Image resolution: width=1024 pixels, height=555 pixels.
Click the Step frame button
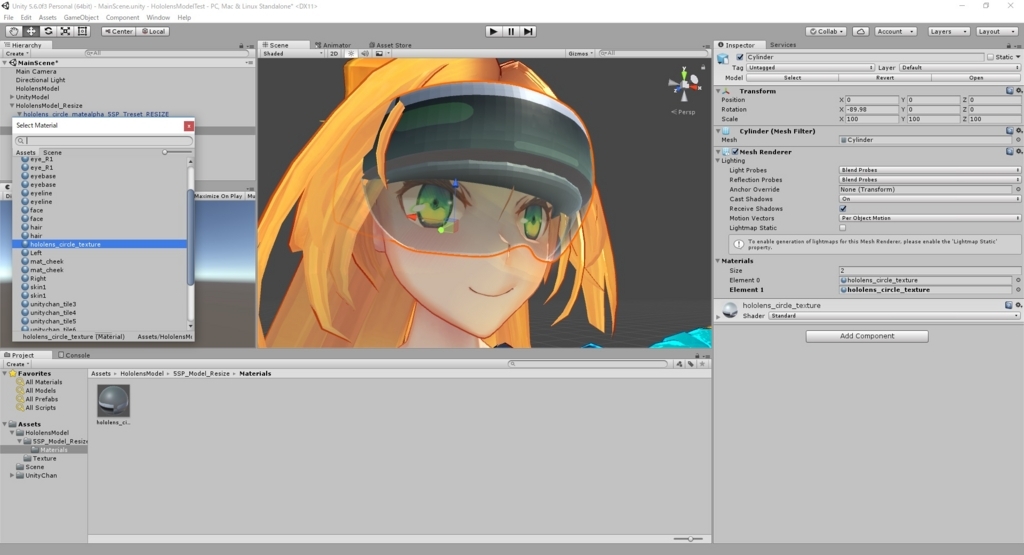point(528,31)
